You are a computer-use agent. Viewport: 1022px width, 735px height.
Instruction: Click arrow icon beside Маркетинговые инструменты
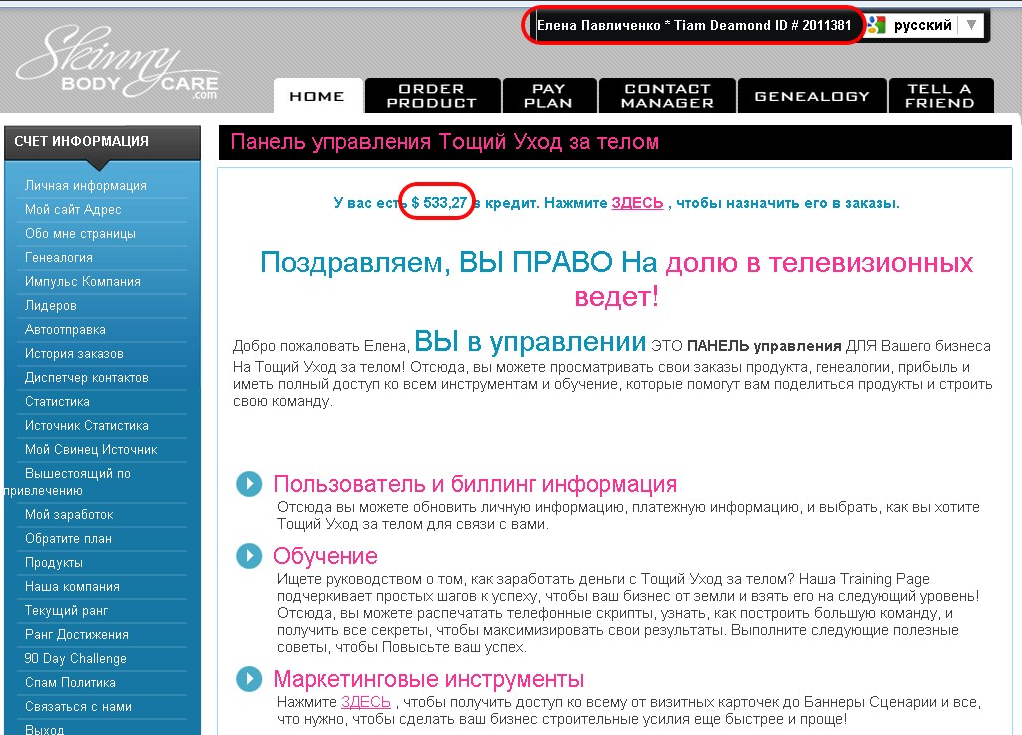249,678
